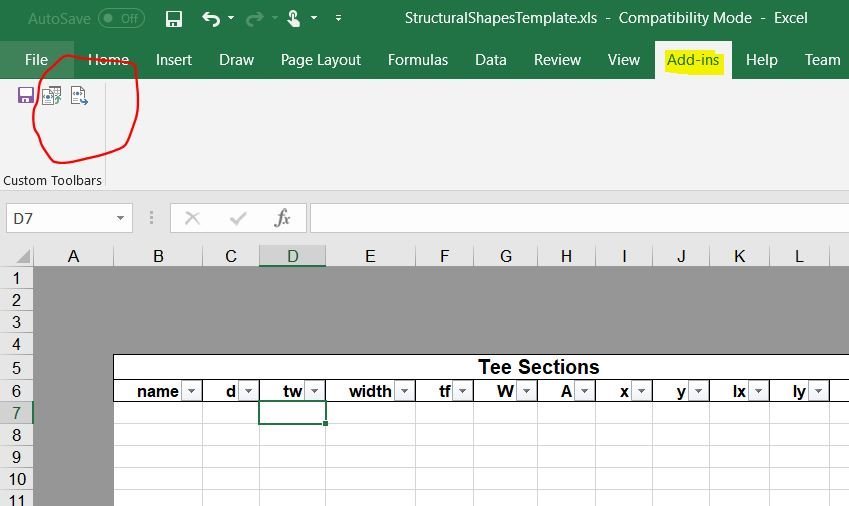This screenshot has height=506, width=849.
Task: Toggle Touch/Mouse mode icon
Action: click(294, 19)
